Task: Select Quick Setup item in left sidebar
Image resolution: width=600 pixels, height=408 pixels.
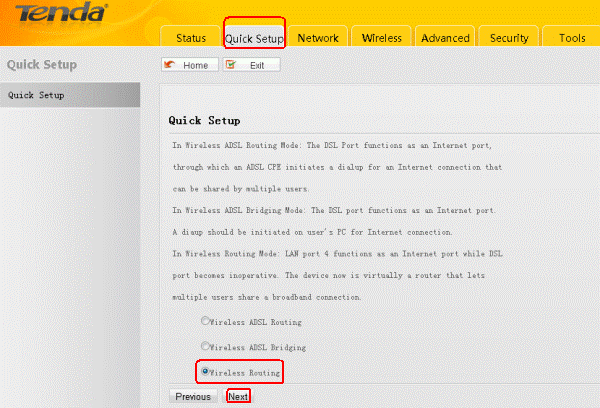Action: (36, 95)
